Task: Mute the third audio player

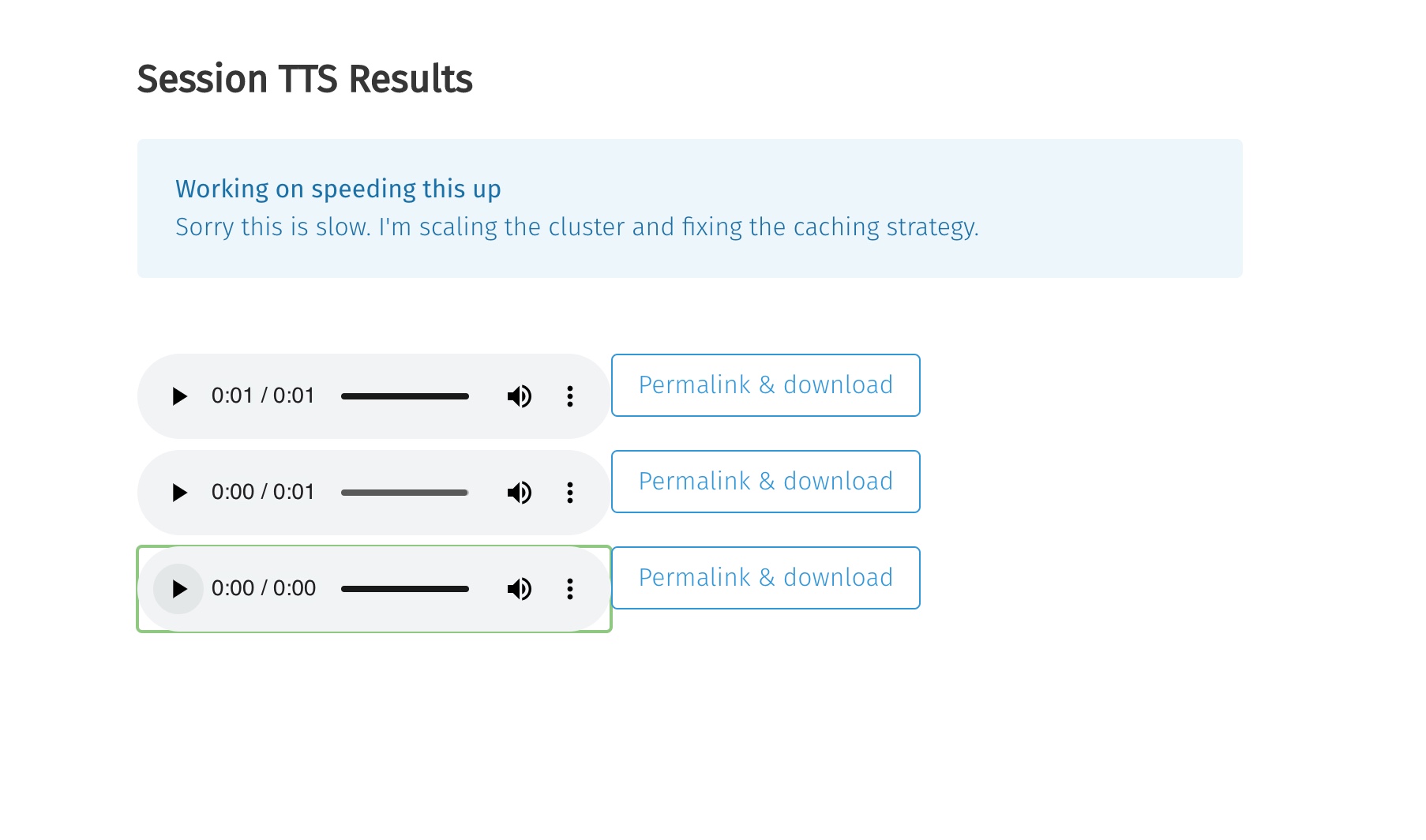Action: pyautogui.click(x=519, y=589)
